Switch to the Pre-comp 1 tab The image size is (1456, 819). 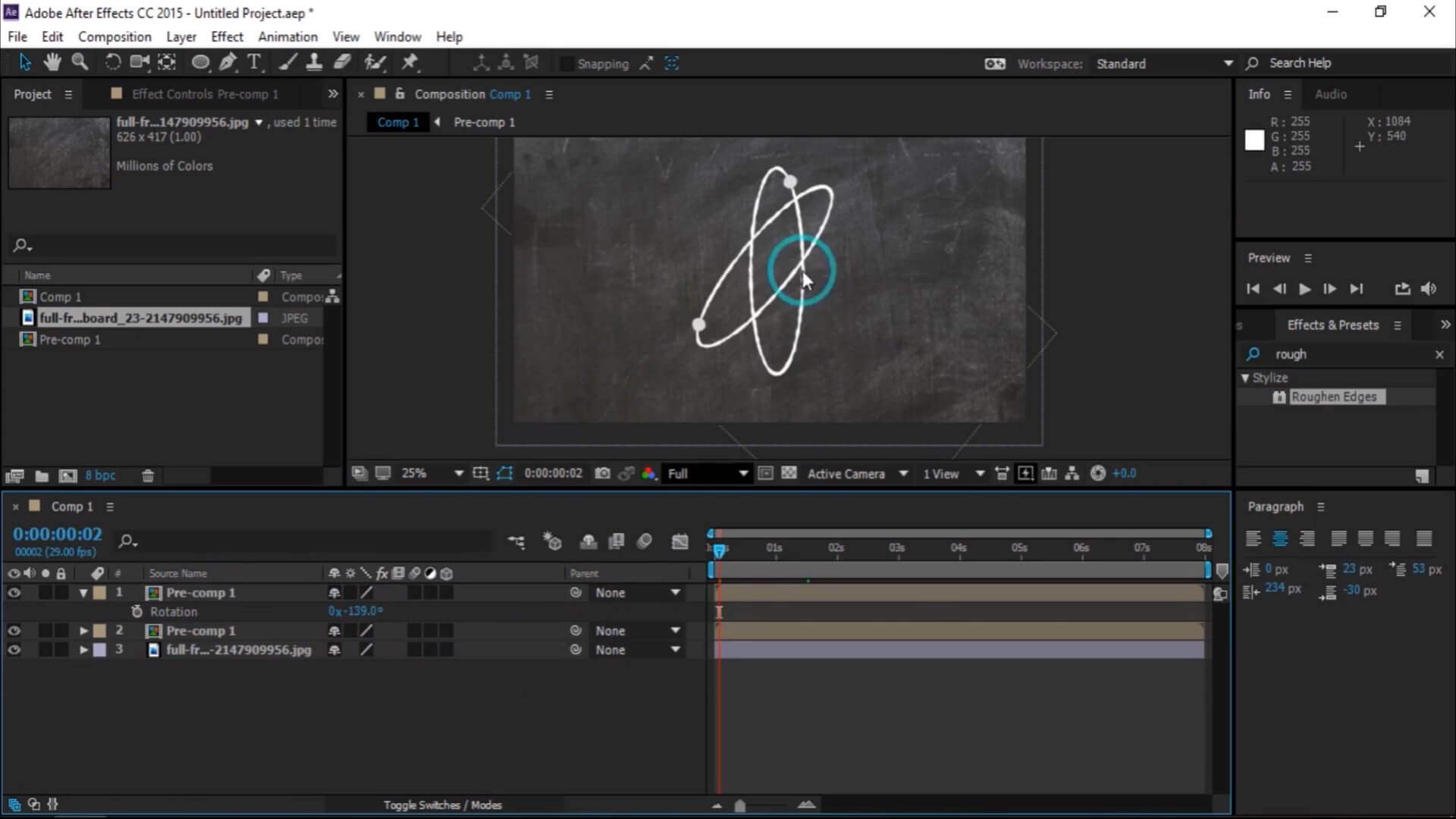pos(485,121)
